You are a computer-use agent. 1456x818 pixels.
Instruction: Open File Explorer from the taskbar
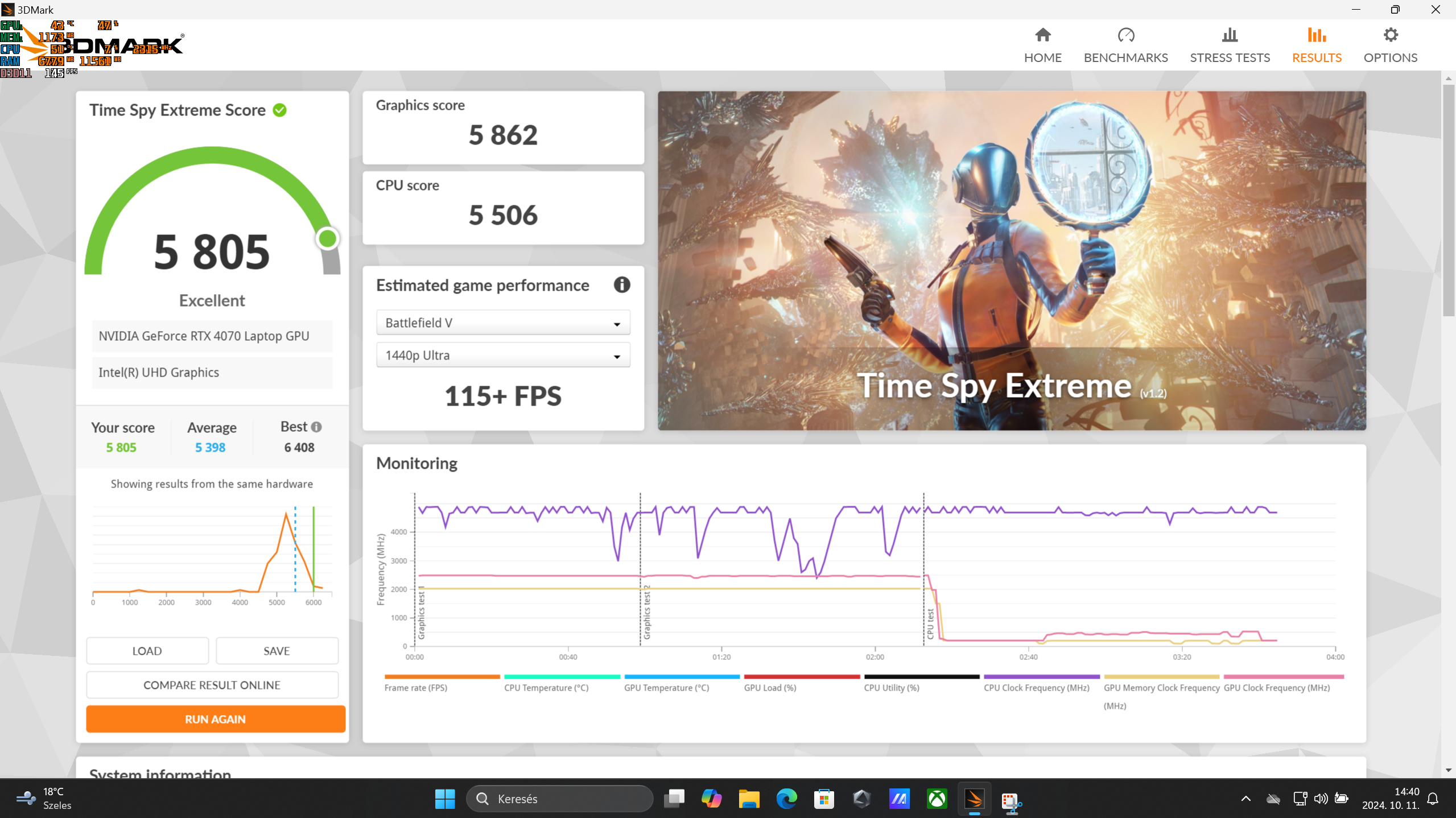click(749, 799)
